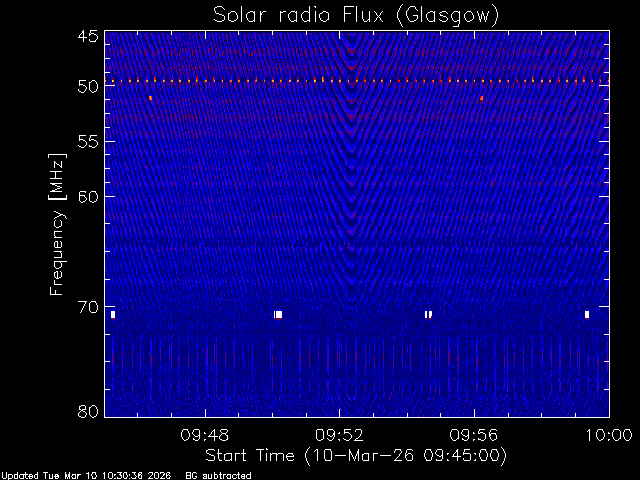Select the 'Start Time (10-Mar-26 09:45:00)' label
640x480 pixels.
[356, 456]
